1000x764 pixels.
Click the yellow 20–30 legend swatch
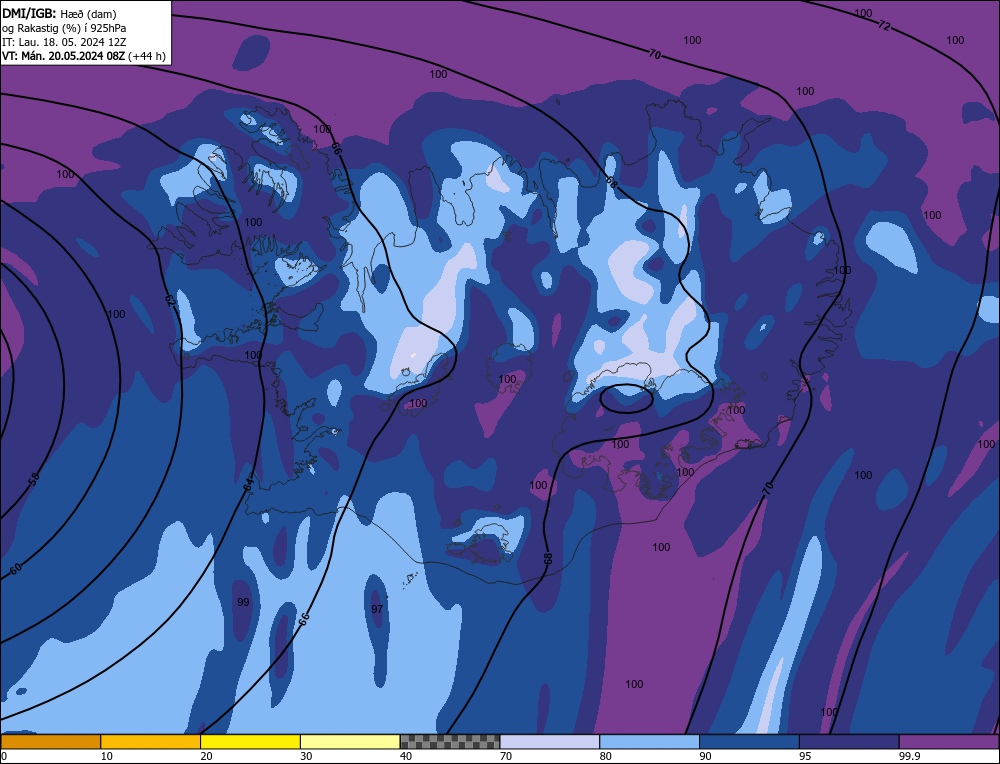(x=250, y=741)
